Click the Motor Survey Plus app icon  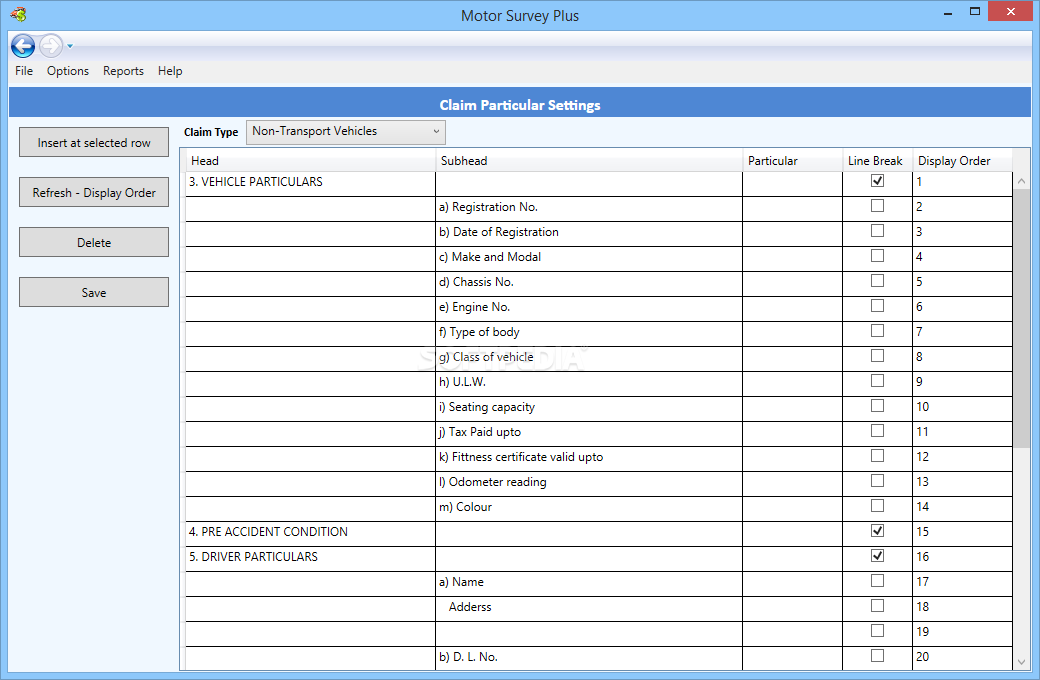19,13
